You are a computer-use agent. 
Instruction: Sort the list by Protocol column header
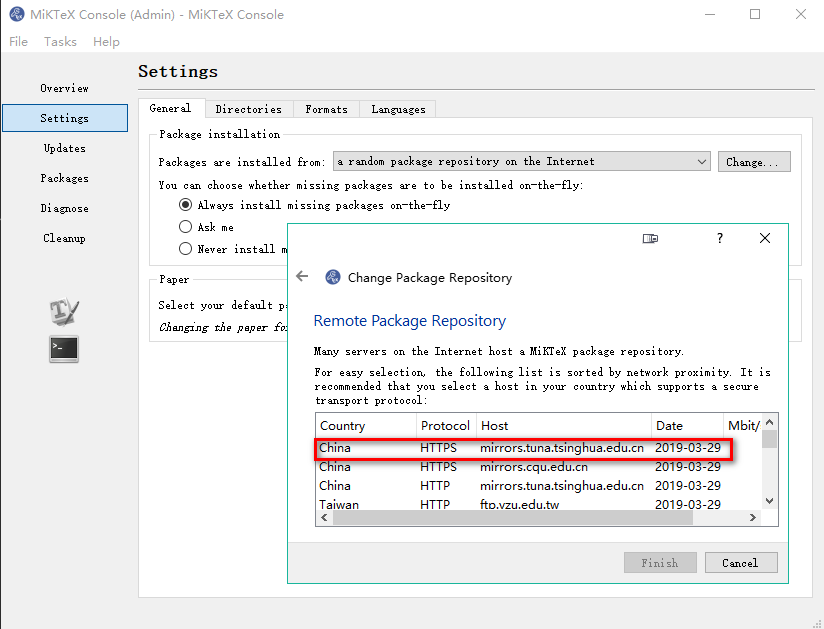click(446, 426)
